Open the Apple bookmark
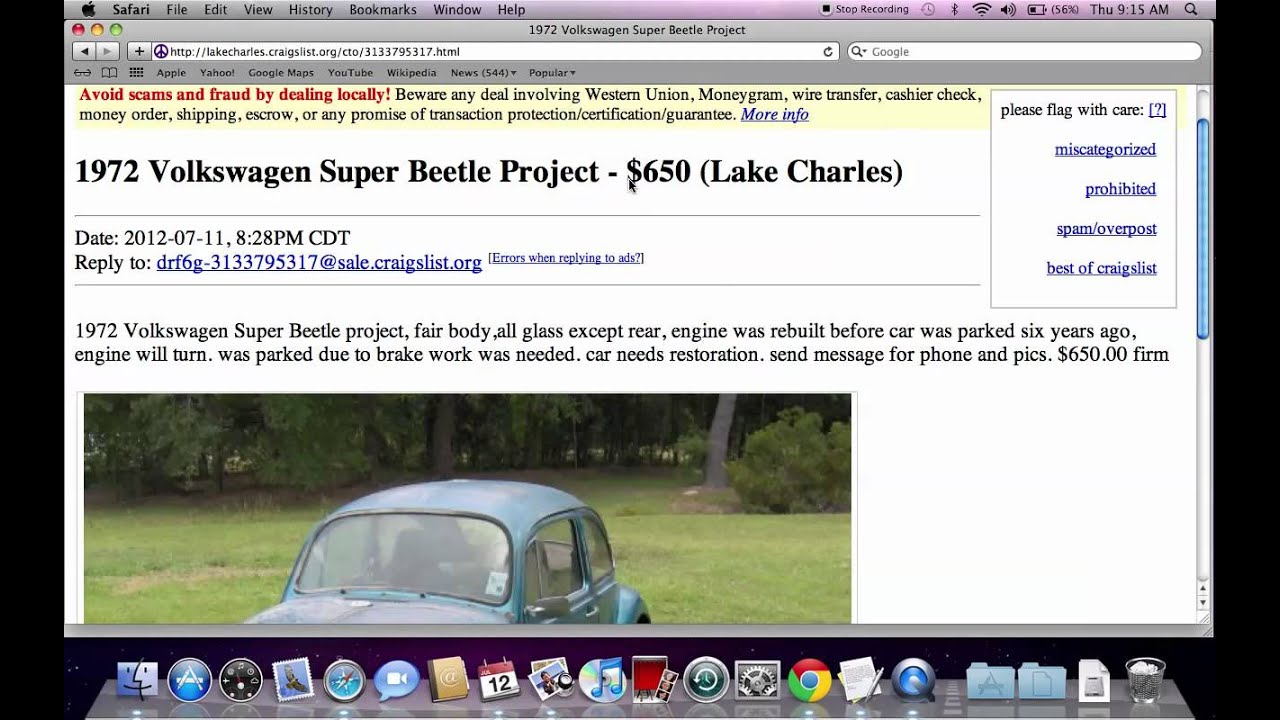1280x720 pixels. [171, 73]
